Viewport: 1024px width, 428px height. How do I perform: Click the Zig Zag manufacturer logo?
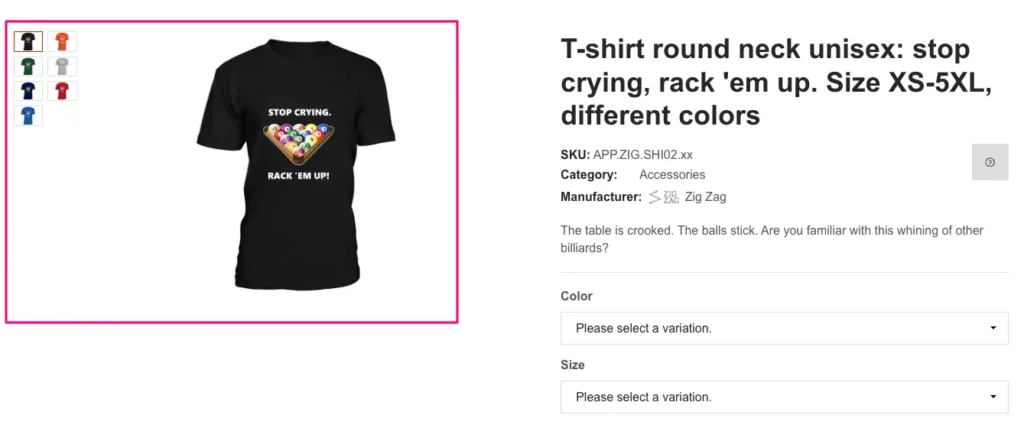[x=663, y=197]
